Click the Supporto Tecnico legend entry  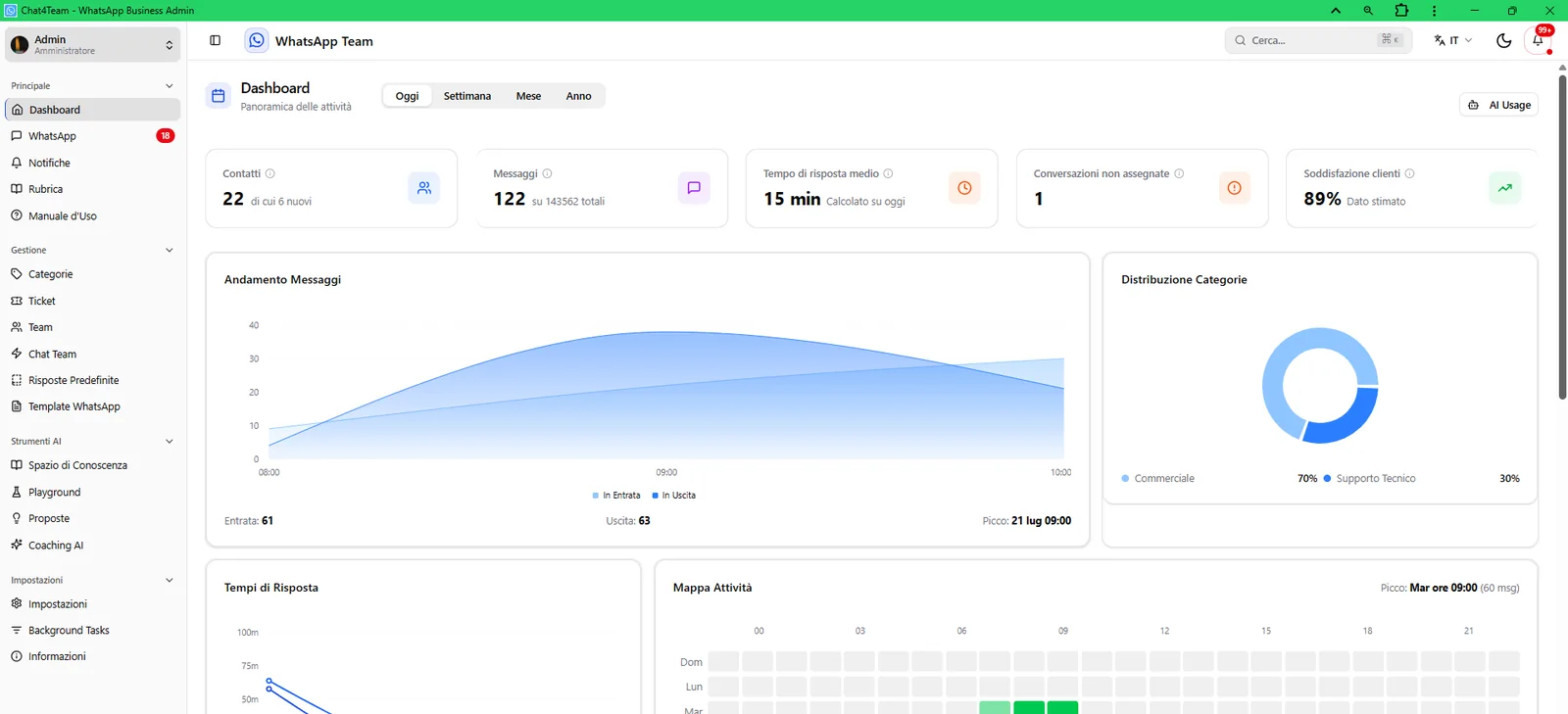(1369, 479)
